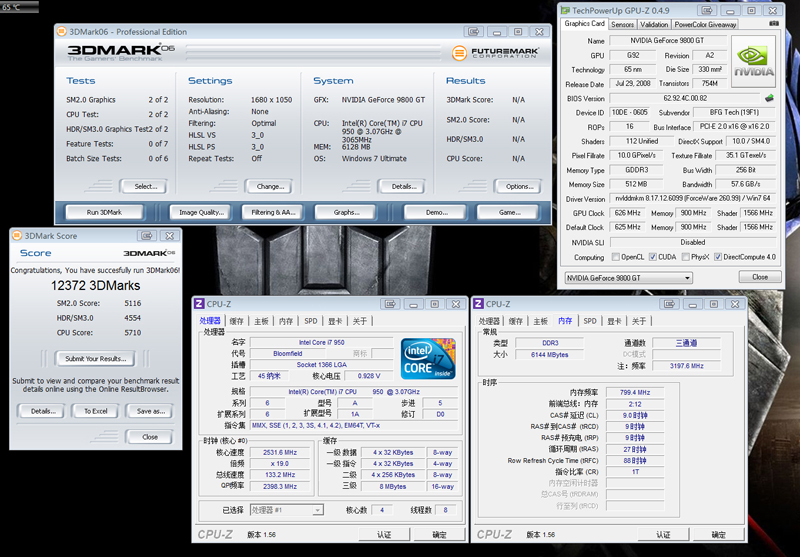This screenshot has height=557, width=800.
Task: Click the Z icon of the processor CPU-Z window
Action: [199, 304]
